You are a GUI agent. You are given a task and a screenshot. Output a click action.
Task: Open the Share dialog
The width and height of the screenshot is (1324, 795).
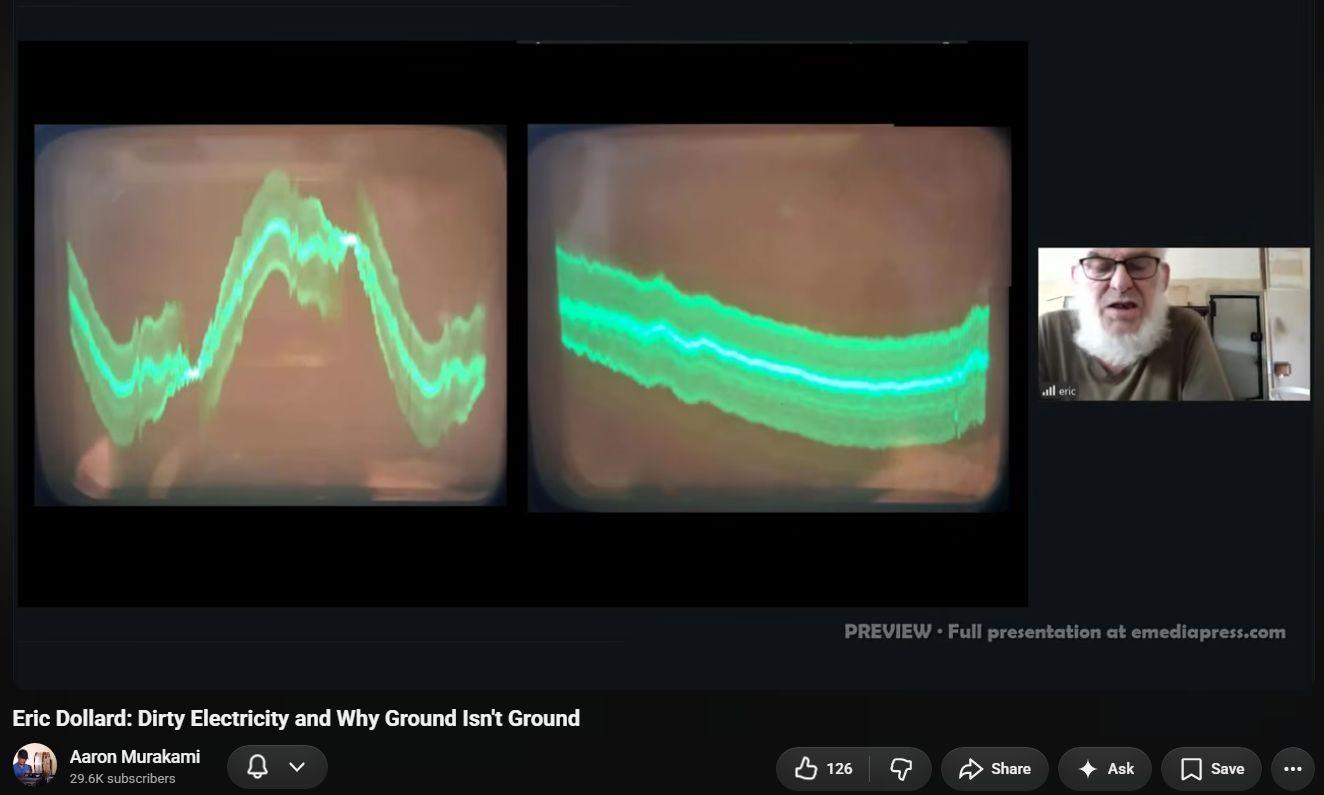pos(994,768)
